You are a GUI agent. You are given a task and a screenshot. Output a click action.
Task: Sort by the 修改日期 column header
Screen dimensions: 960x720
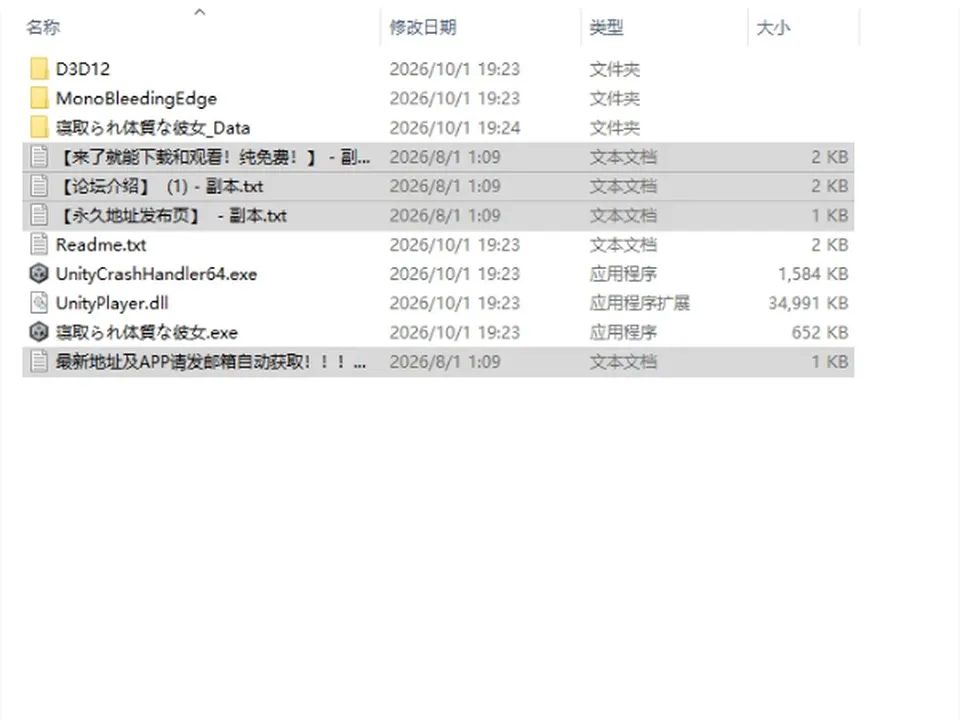coord(423,28)
